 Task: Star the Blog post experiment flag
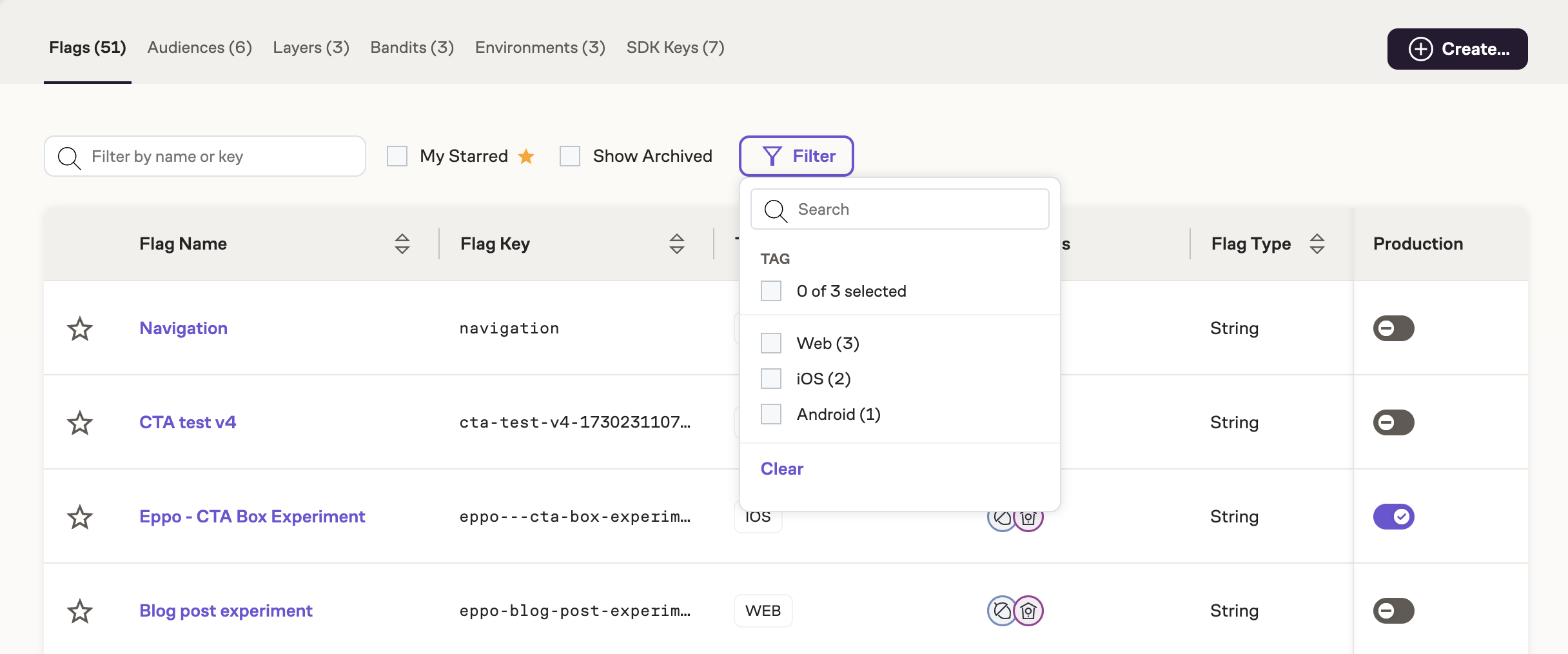80,611
